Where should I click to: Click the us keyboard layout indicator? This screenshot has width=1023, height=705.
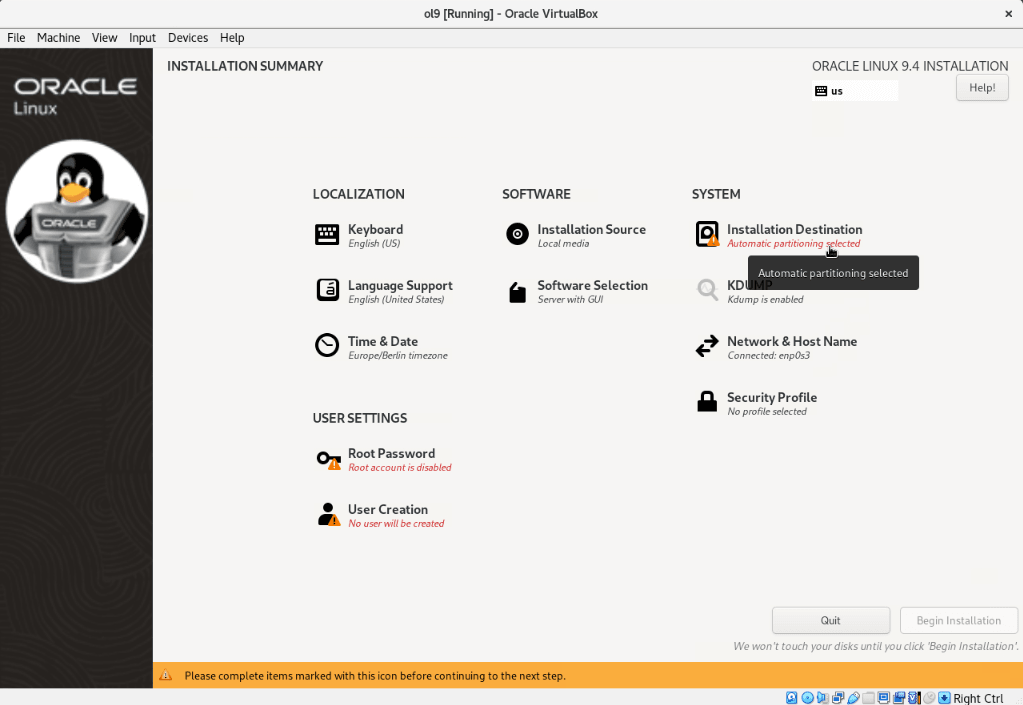[x=855, y=91]
